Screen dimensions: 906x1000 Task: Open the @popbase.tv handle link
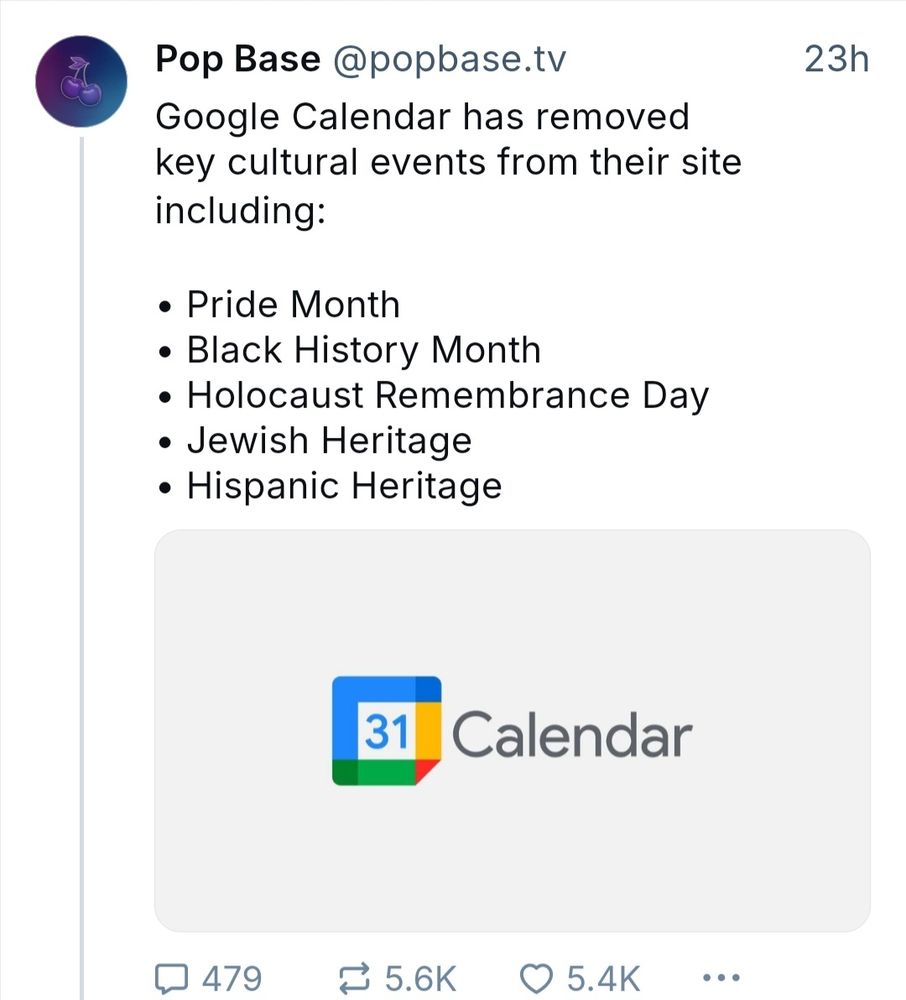(448, 59)
